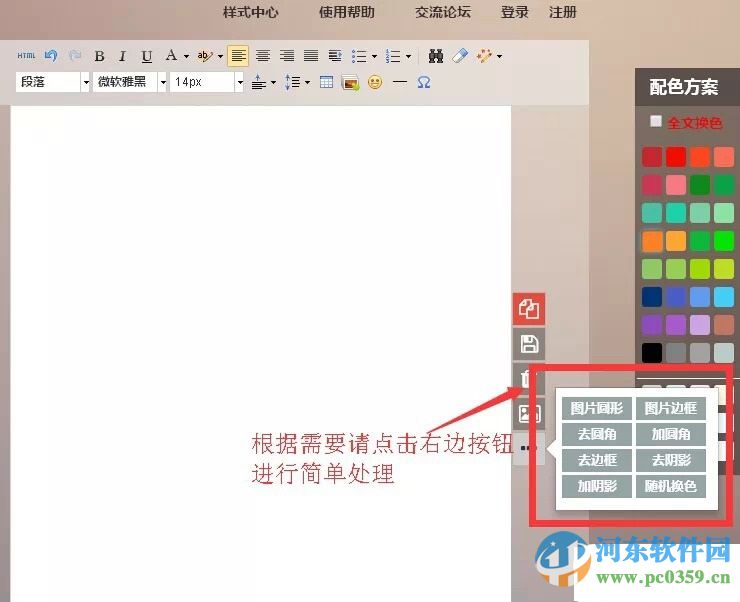Click the red copy content button
740x602 pixels.
pos(529,309)
